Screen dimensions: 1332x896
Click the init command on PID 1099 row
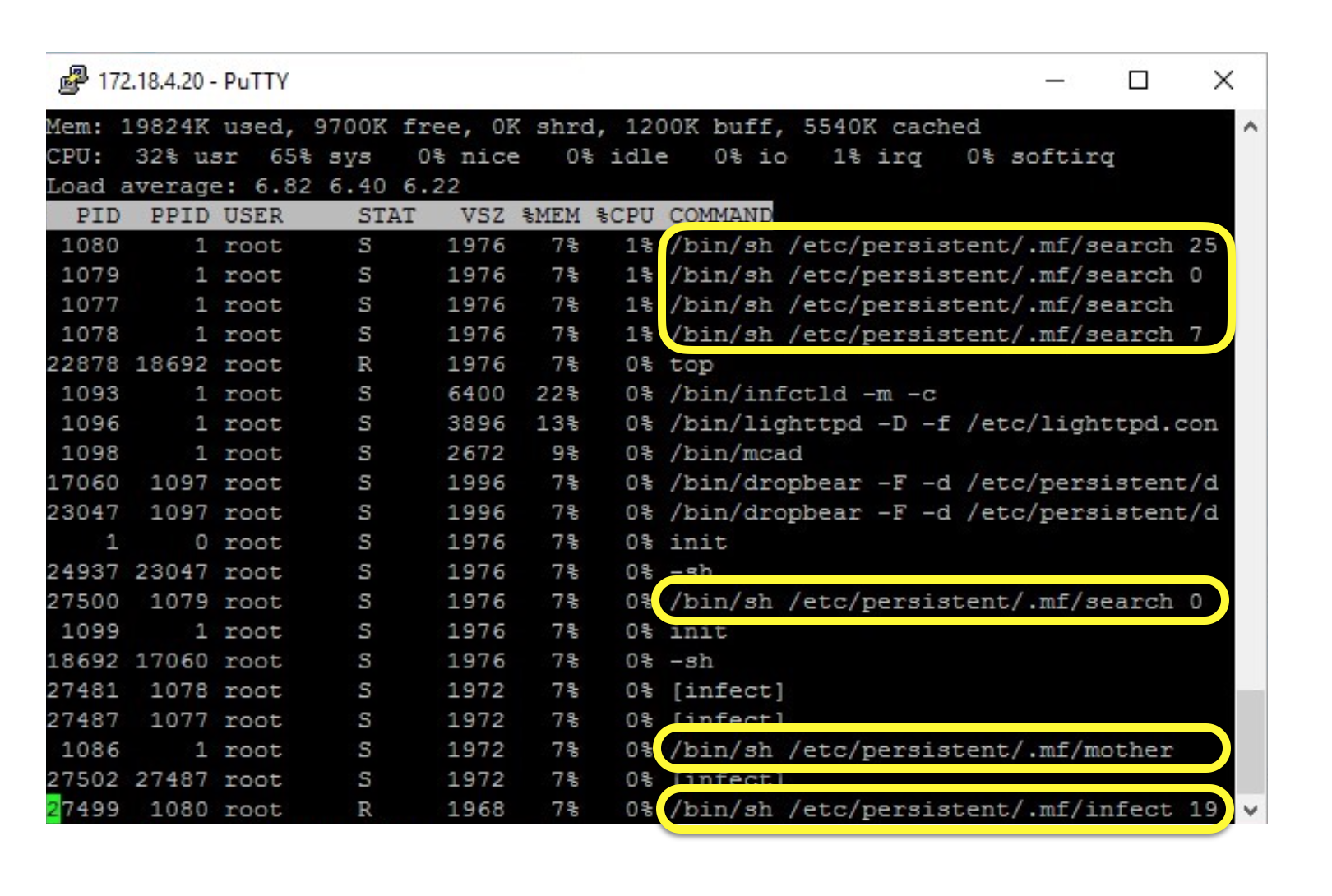(699, 631)
